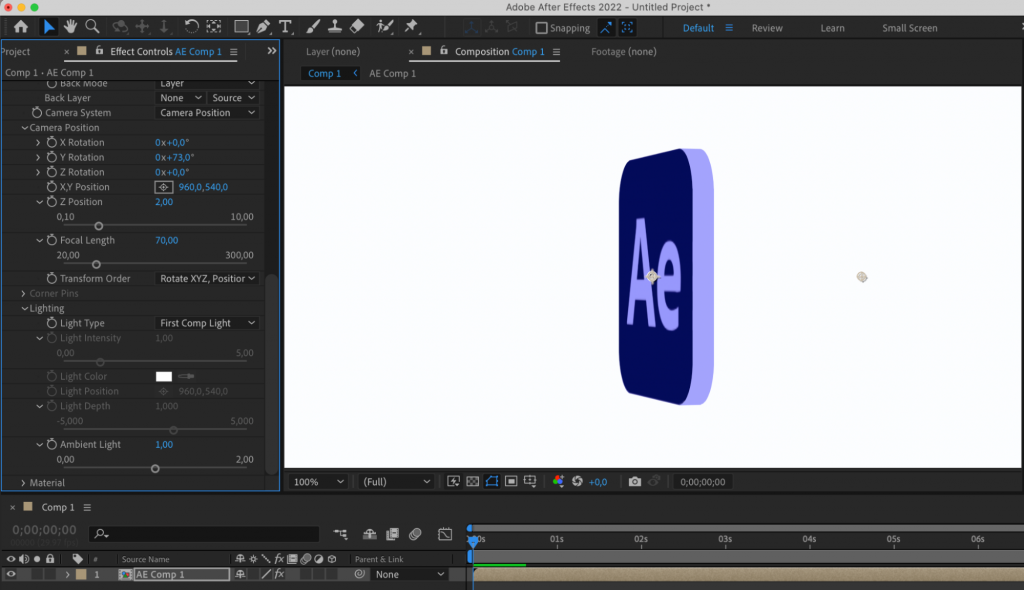Viewport: 1024px width, 590px height.
Task: Click the white Light Color swatch
Action: (164, 375)
